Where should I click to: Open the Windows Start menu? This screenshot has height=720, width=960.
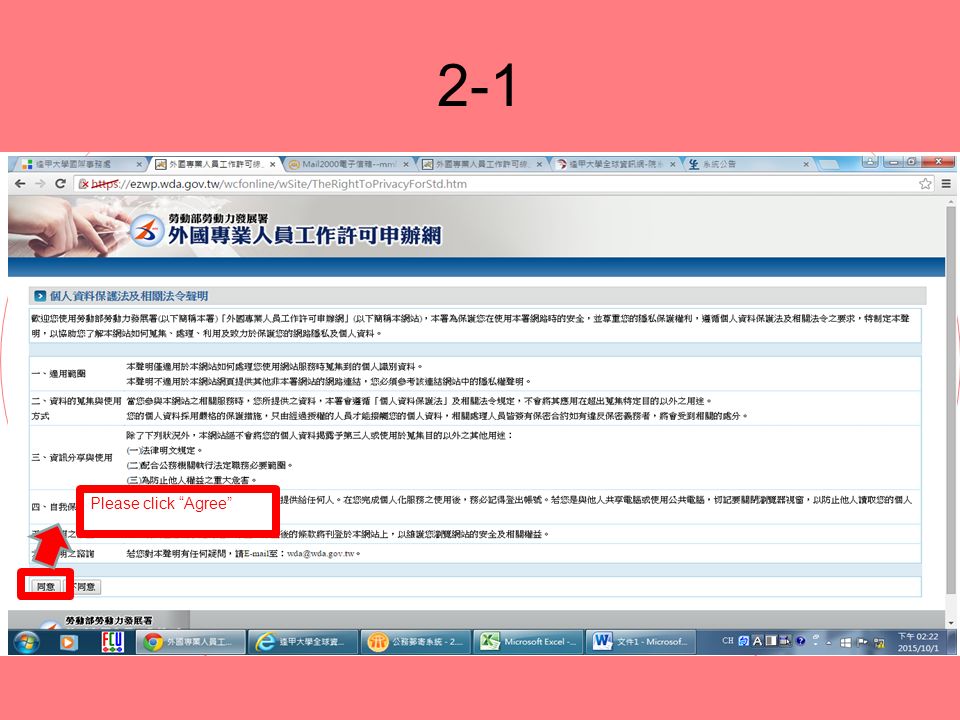(26, 642)
